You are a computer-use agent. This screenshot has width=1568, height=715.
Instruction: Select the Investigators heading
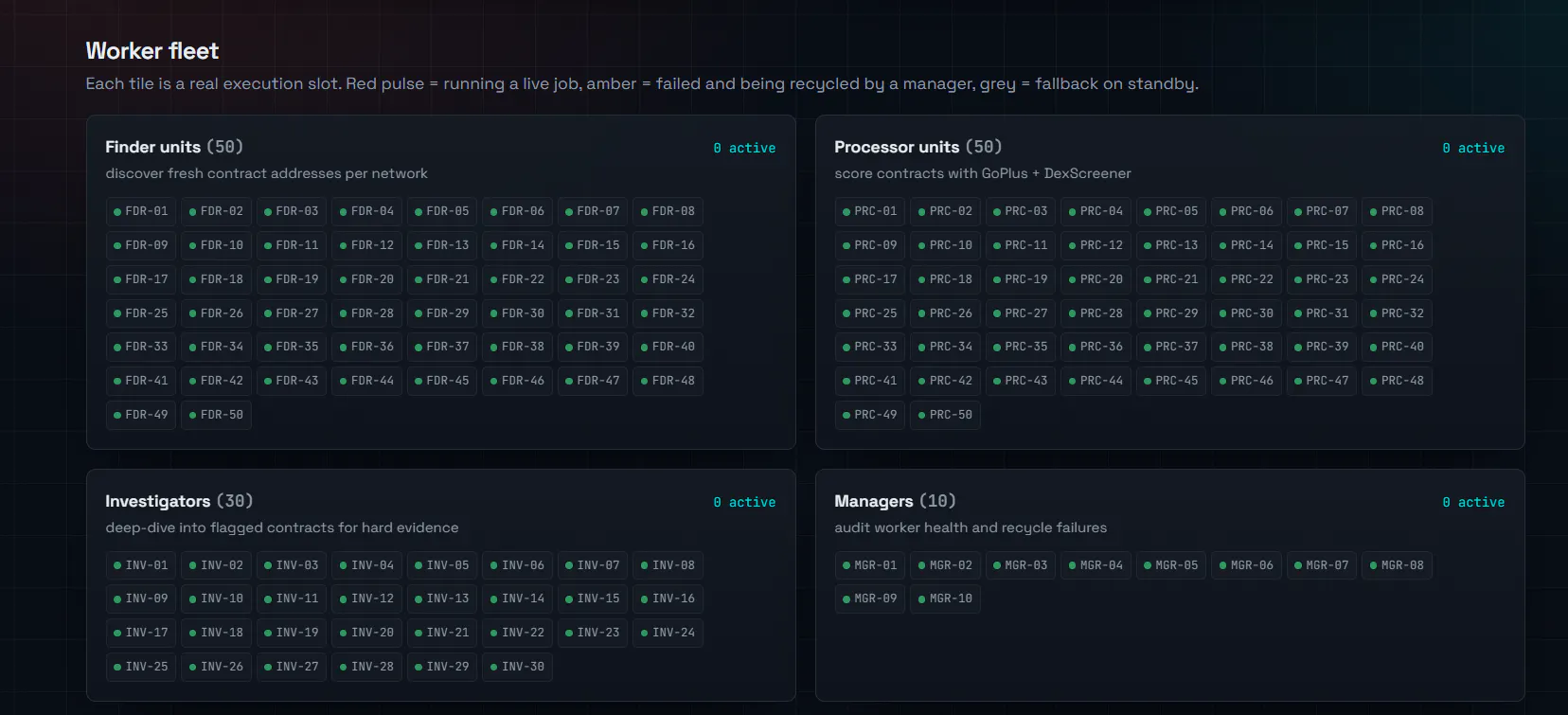click(x=179, y=501)
